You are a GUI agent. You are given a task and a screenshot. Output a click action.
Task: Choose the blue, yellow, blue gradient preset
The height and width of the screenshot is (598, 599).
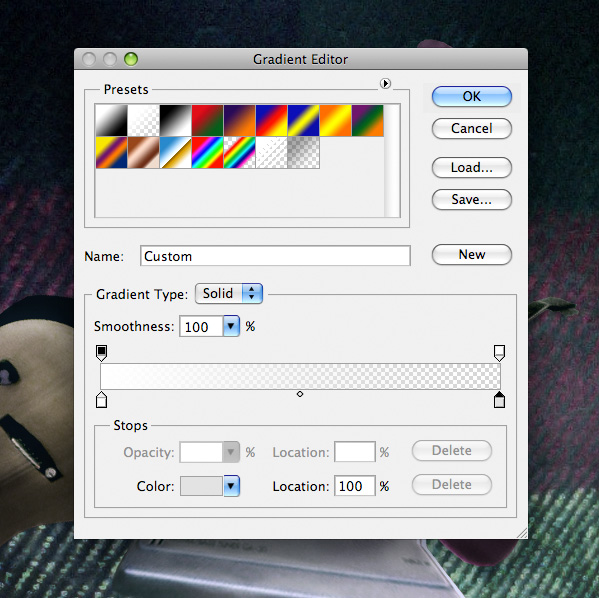pyautogui.click(x=304, y=121)
